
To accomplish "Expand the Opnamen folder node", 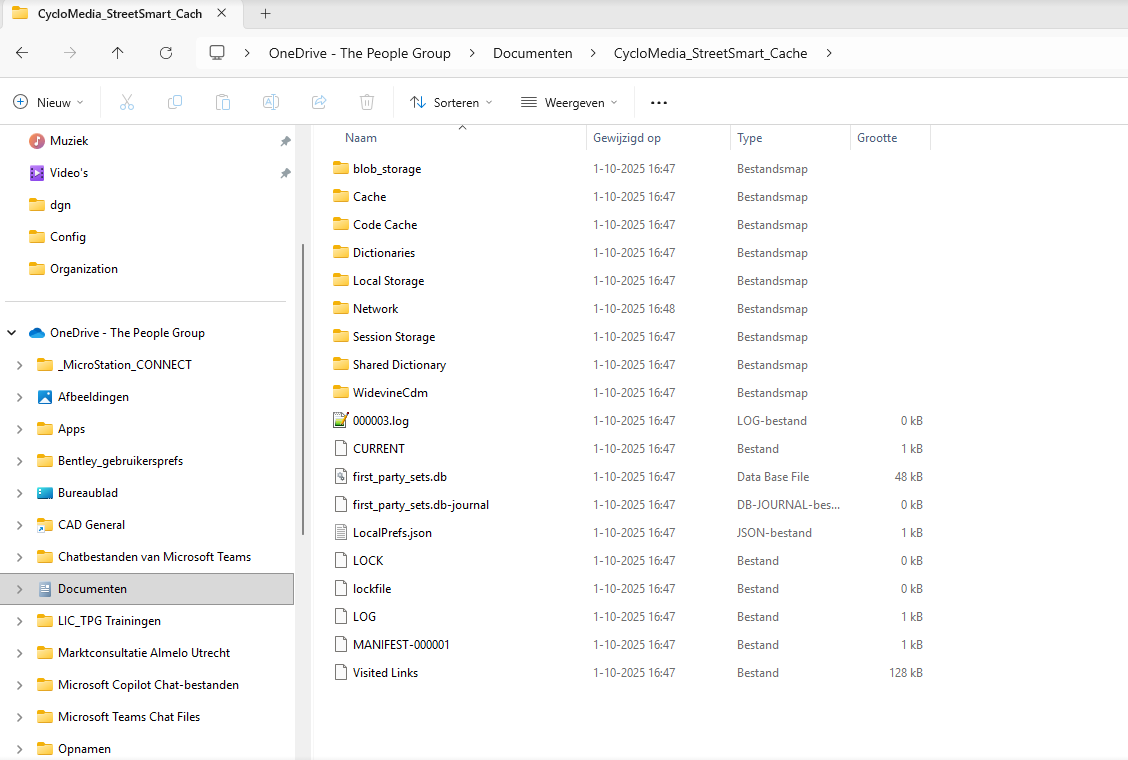I will point(19,748).
